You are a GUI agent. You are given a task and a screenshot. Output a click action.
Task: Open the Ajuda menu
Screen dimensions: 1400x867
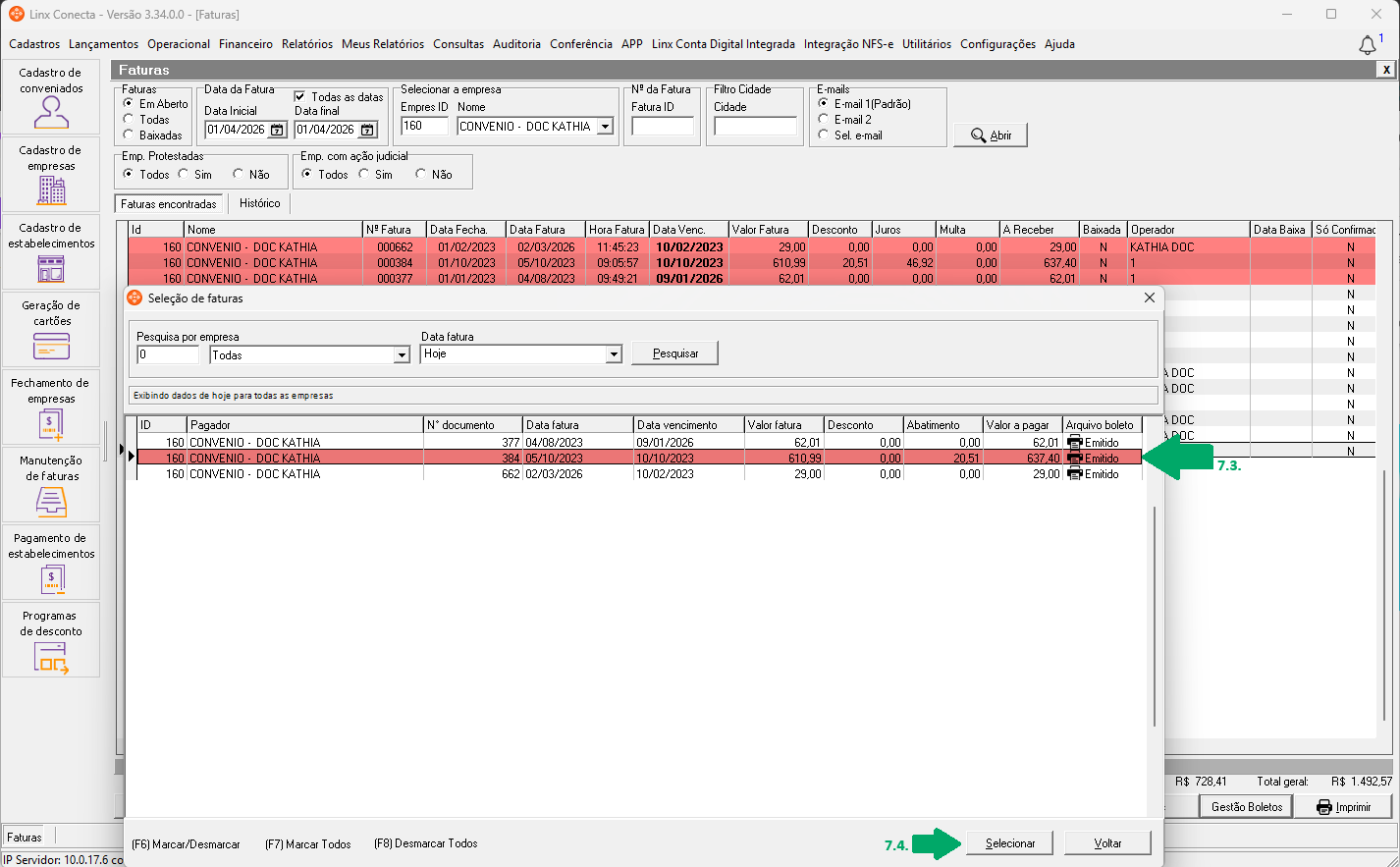[1059, 44]
